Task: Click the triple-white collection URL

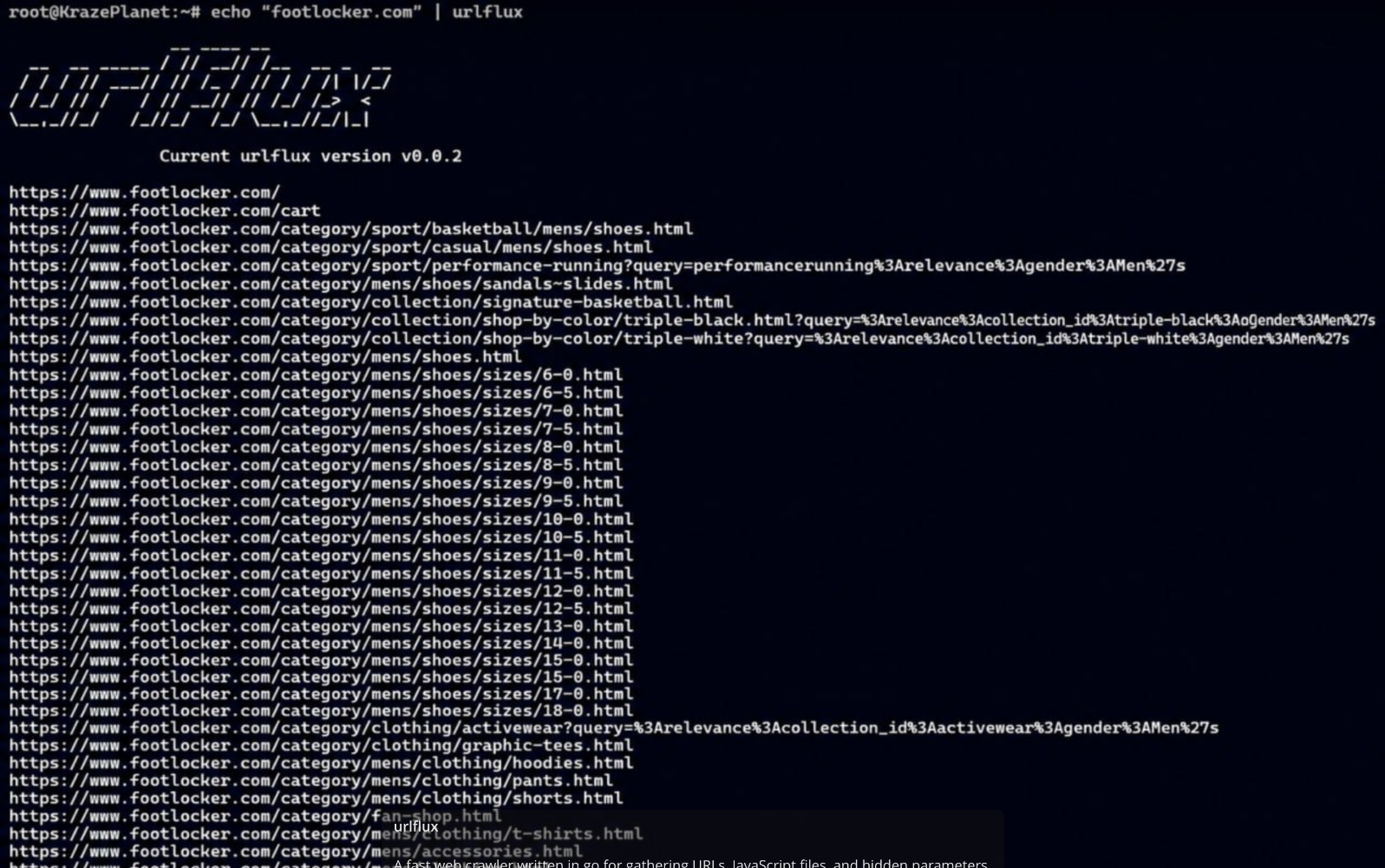Action: pos(679,338)
